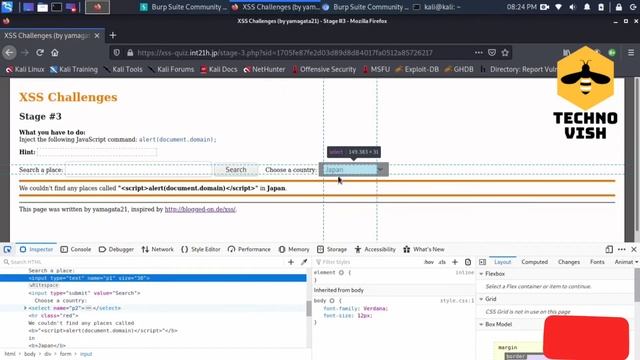Click the Search HTML field in inspector

143,262
